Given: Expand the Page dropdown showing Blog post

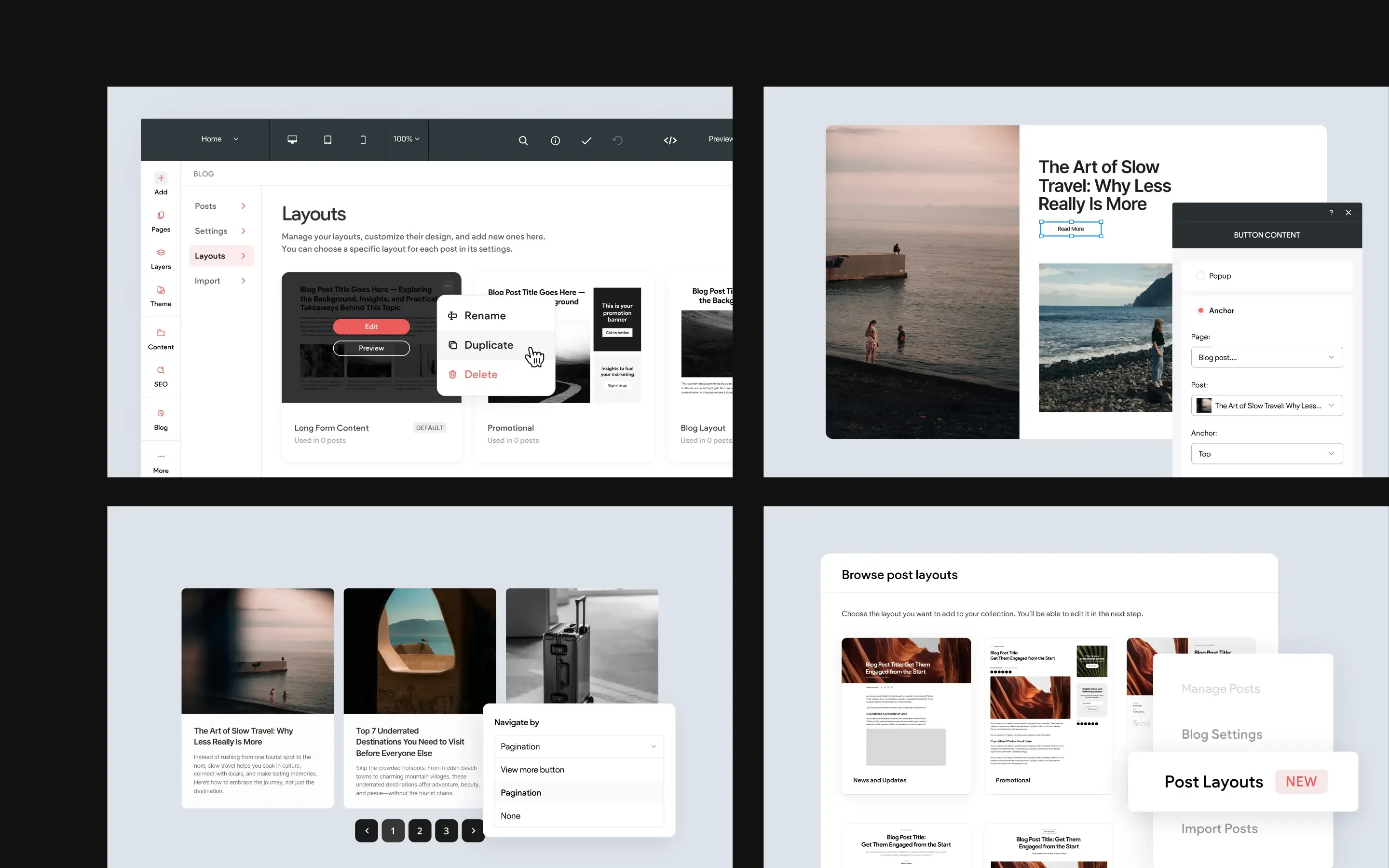Looking at the screenshot, I should pyautogui.click(x=1266, y=357).
